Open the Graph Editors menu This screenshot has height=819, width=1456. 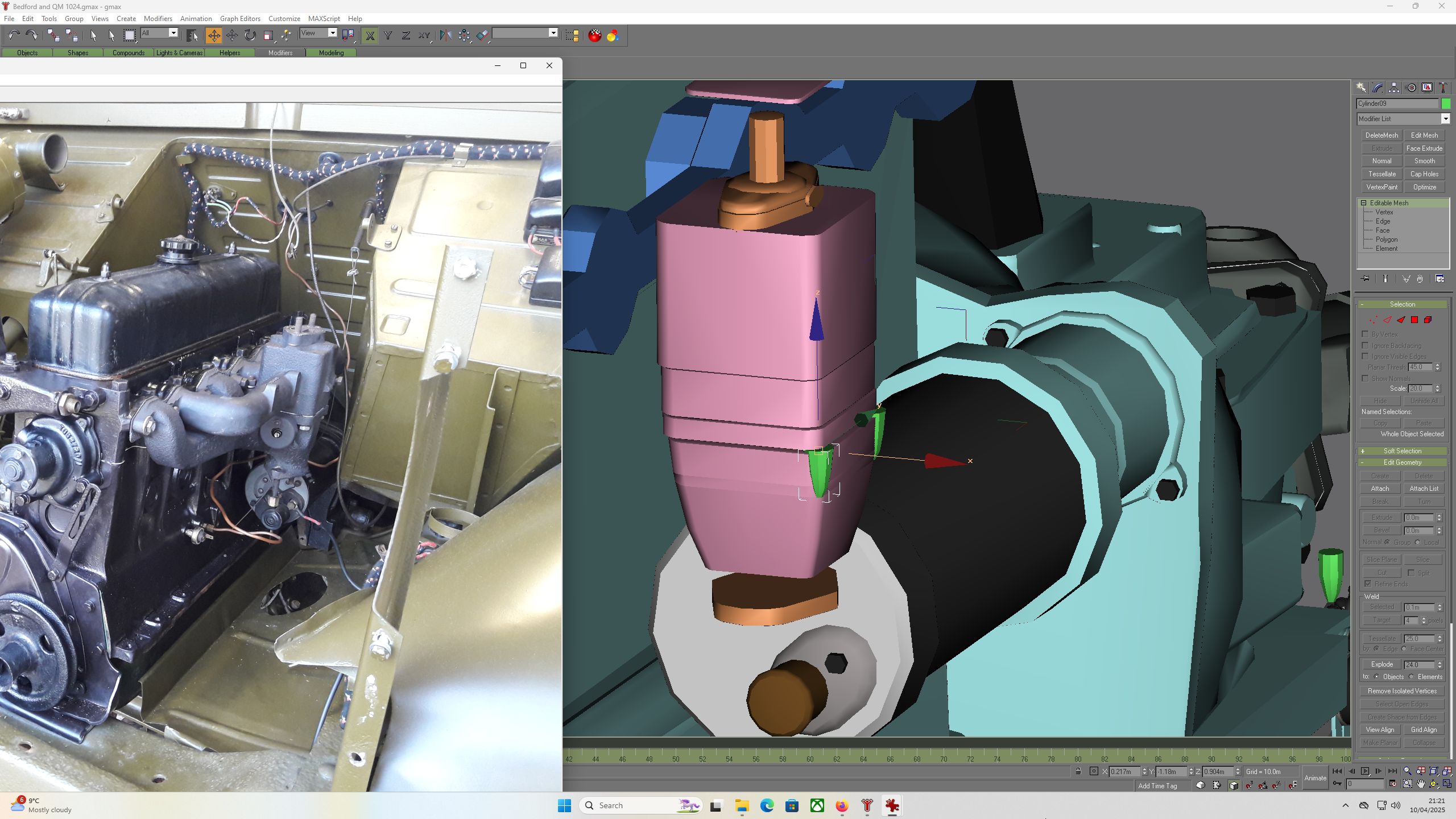tap(240, 18)
